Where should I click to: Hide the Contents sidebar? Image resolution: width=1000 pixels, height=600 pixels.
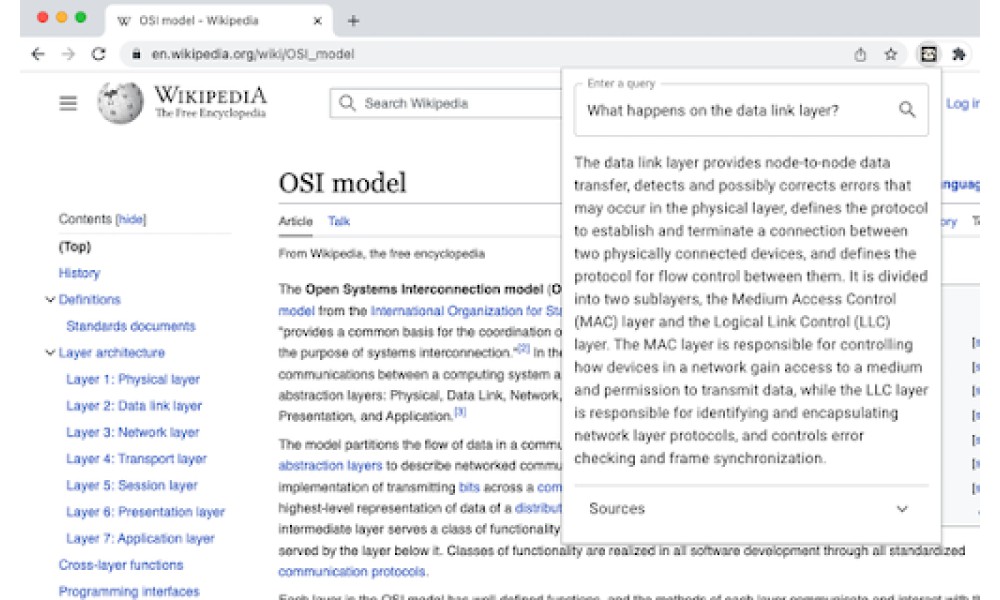pyautogui.click(x=131, y=219)
